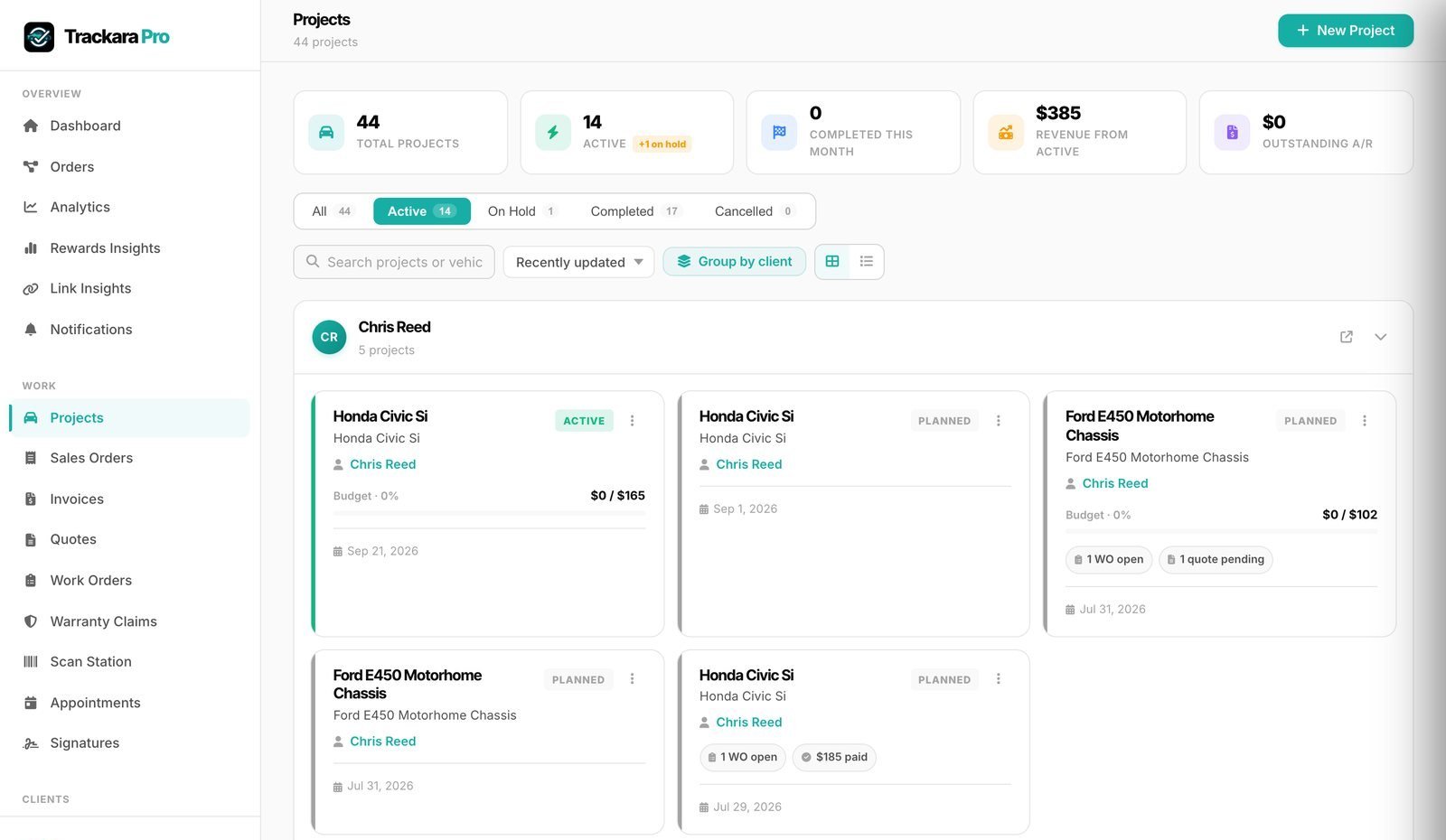Open options menu on Sep 1, 2026 card

pyautogui.click(x=999, y=421)
